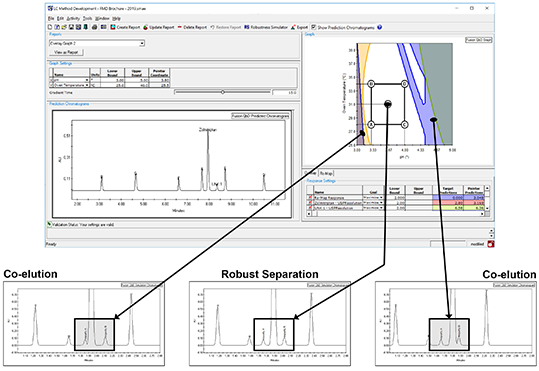Select corner point A on the design space graph
The height and width of the screenshot is (371, 539).
371,124
